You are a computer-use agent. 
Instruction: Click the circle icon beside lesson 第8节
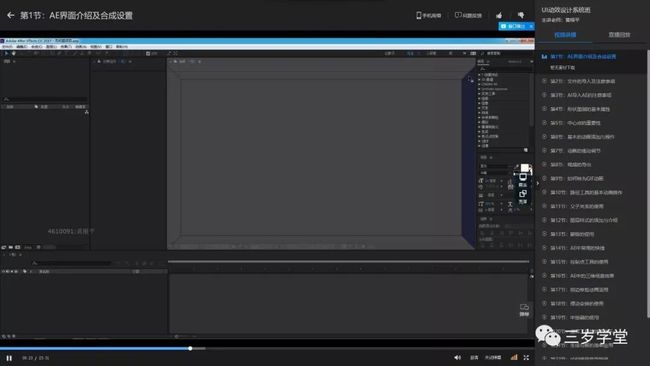coord(544,165)
